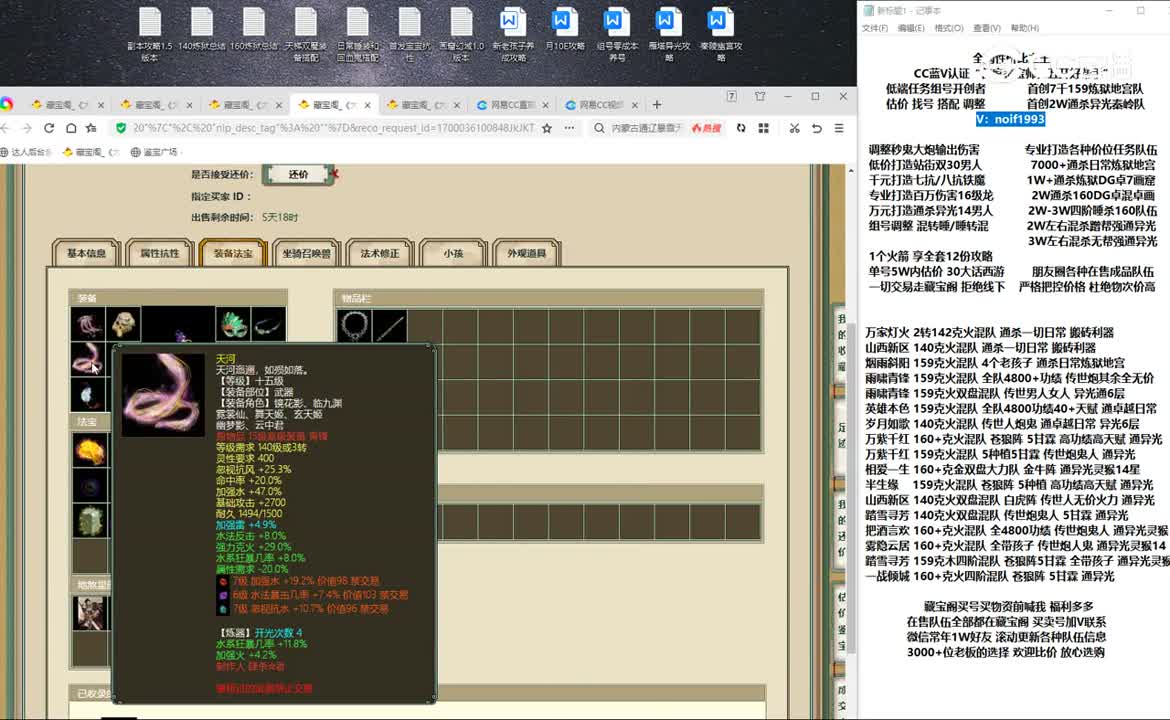The width and height of the screenshot is (1170, 720).
Task: Click Notepad line starting 一战倾城 160+克火四阶混队
Action: (x=989, y=576)
